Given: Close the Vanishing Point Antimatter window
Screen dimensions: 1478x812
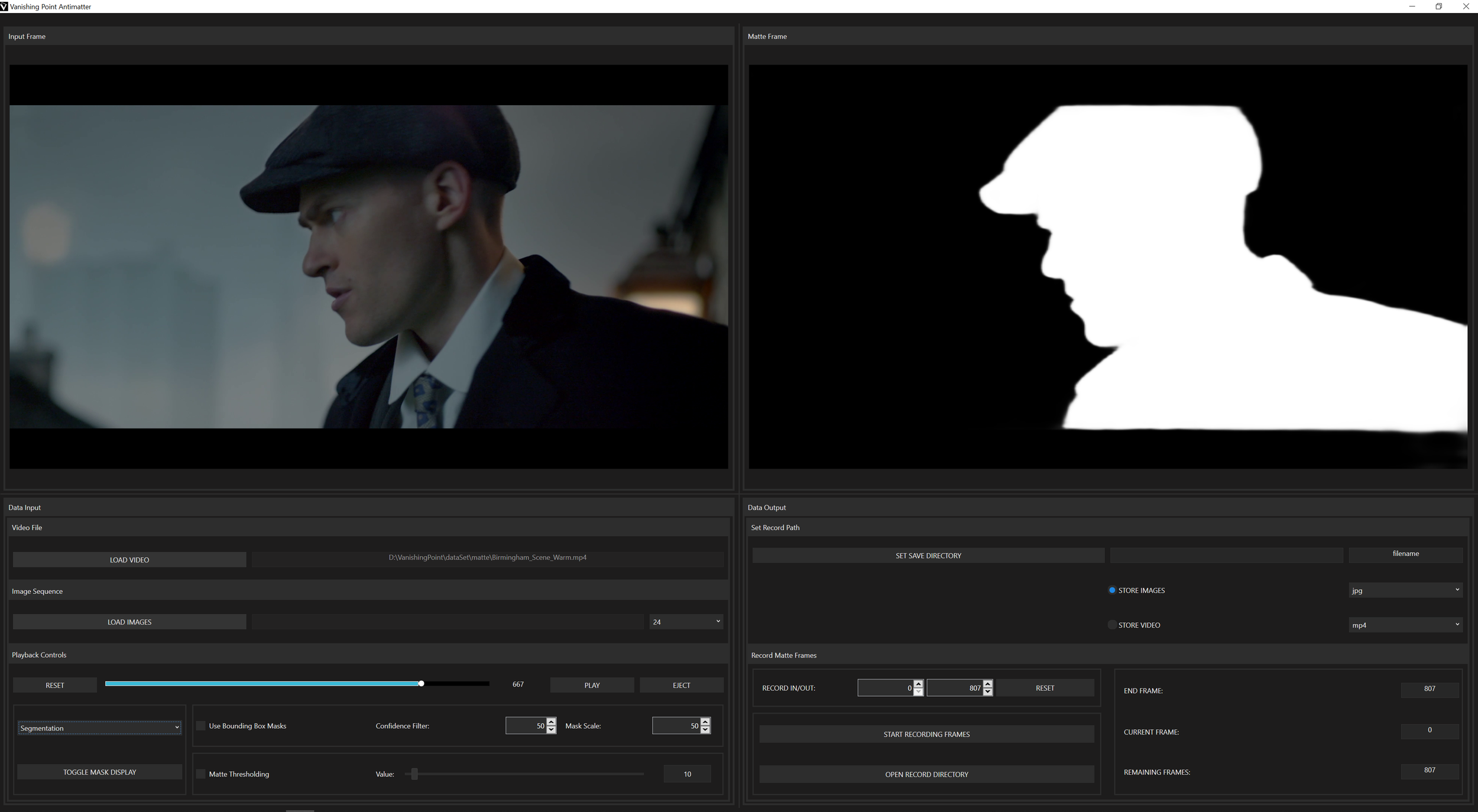Looking at the screenshot, I should (1465, 7).
